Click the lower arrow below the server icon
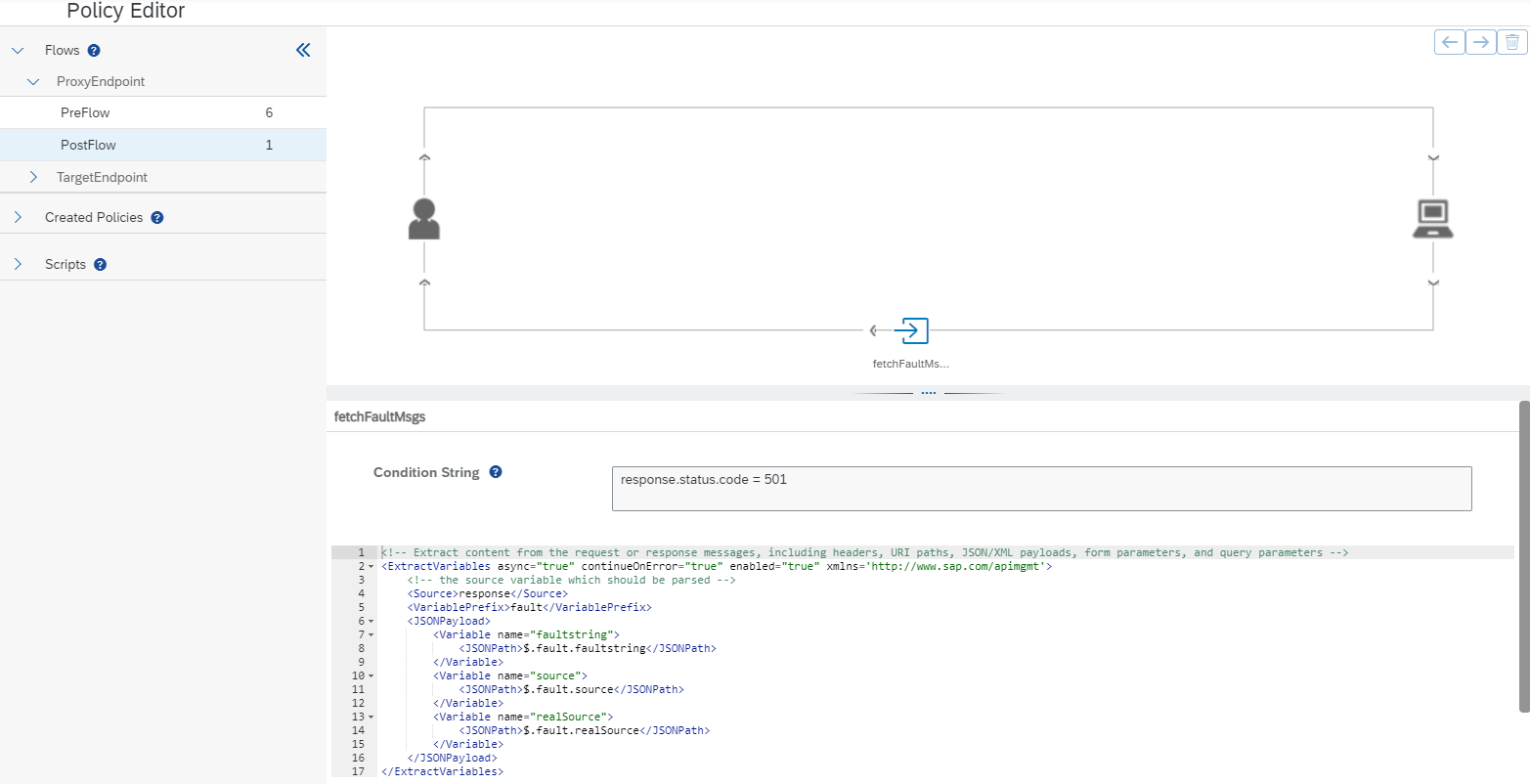This screenshot has width=1530, height=784. (x=1433, y=283)
